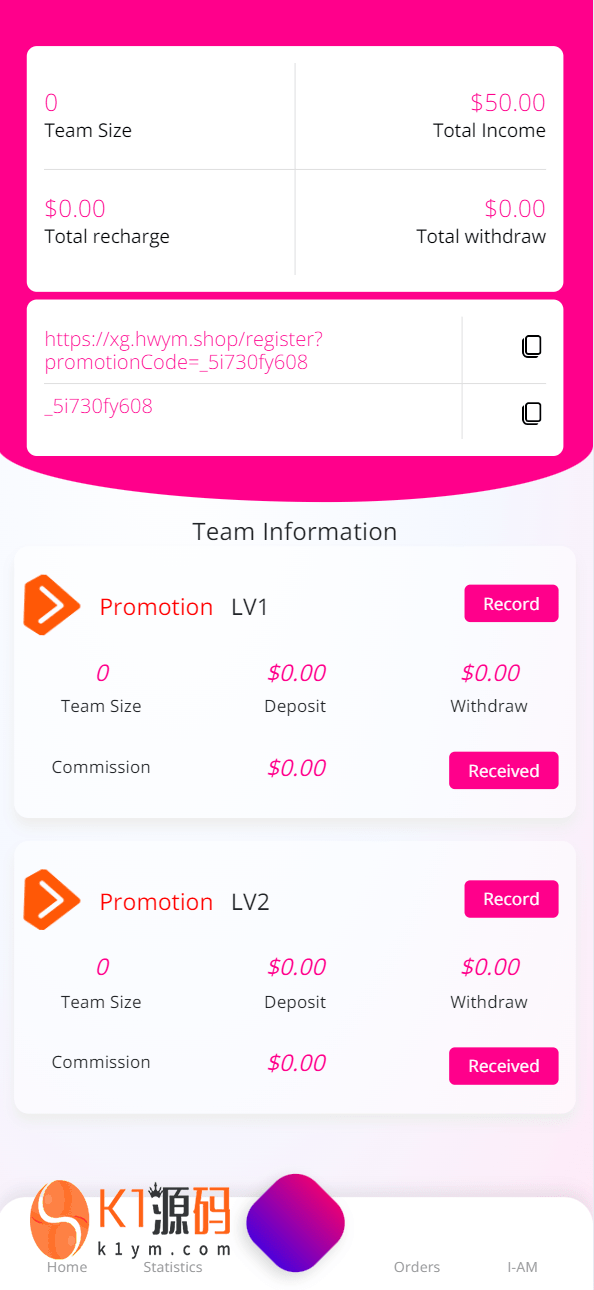Click the K1 watermark logo
Viewport: 594px width, 1290px height.
point(131,1219)
